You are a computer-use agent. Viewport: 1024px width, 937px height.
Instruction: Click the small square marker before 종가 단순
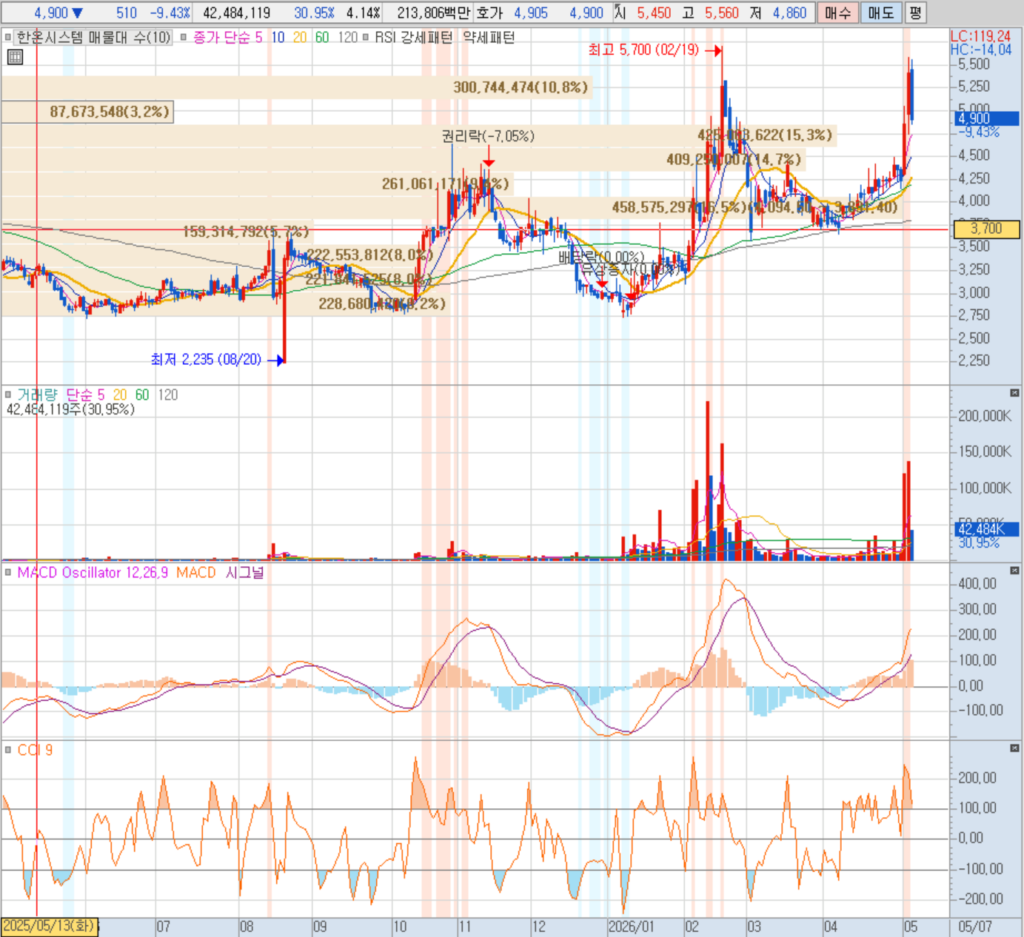pos(183,38)
